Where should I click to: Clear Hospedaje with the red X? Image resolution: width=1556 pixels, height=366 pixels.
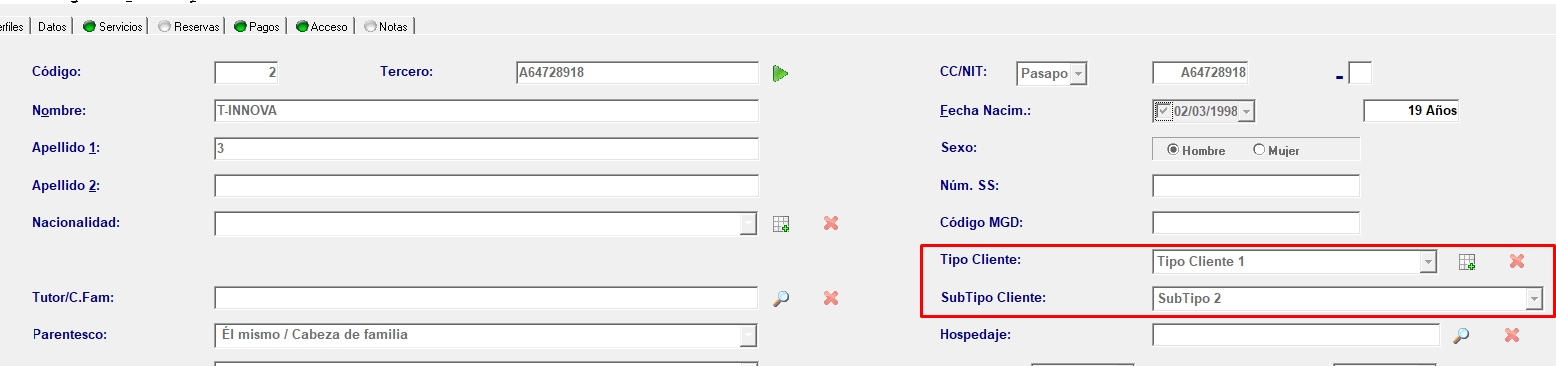1511,336
